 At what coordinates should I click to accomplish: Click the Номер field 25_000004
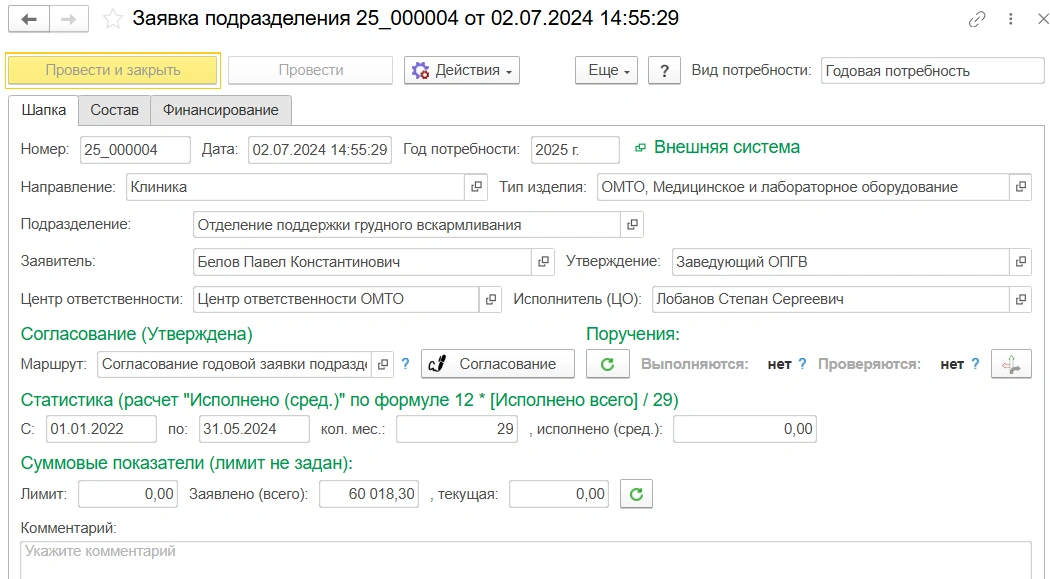point(135,150)
